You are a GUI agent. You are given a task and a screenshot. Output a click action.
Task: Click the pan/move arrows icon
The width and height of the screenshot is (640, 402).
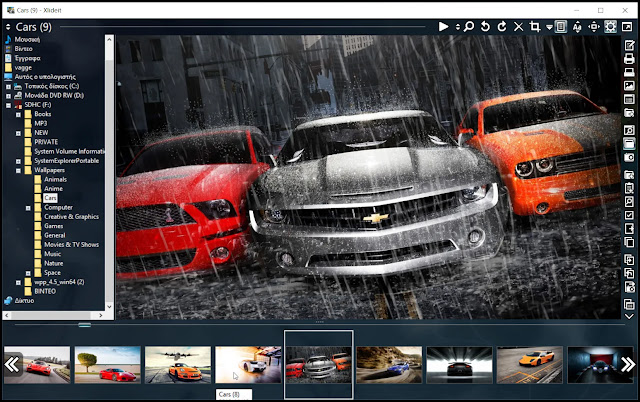click(x=594, y=27)
